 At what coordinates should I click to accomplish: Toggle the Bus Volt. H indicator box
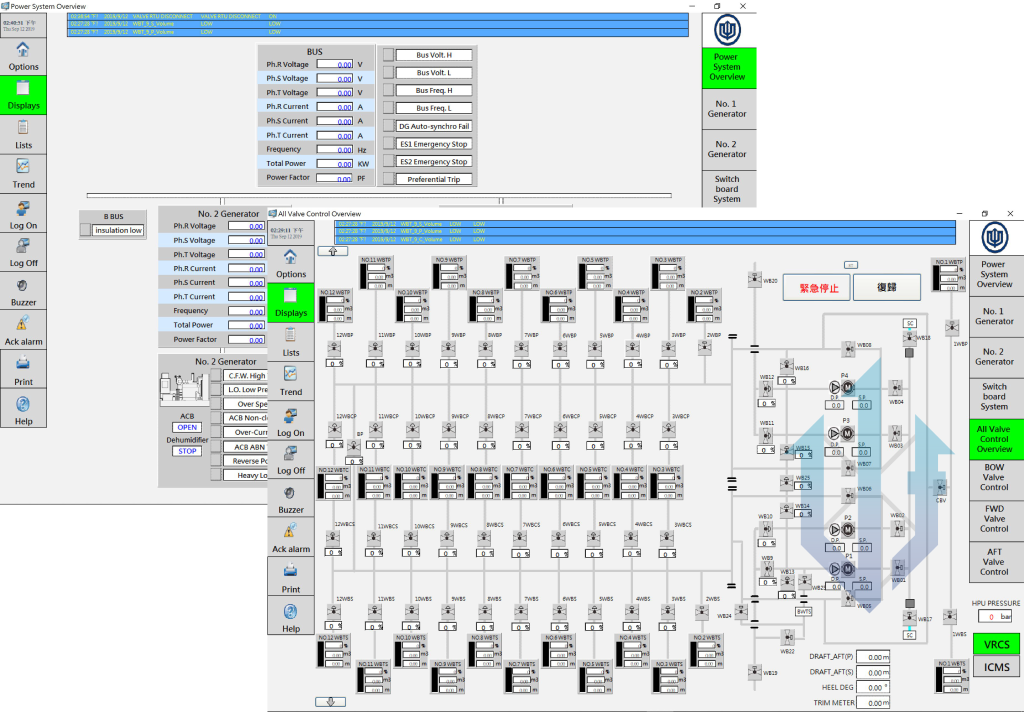pos(388,55)
